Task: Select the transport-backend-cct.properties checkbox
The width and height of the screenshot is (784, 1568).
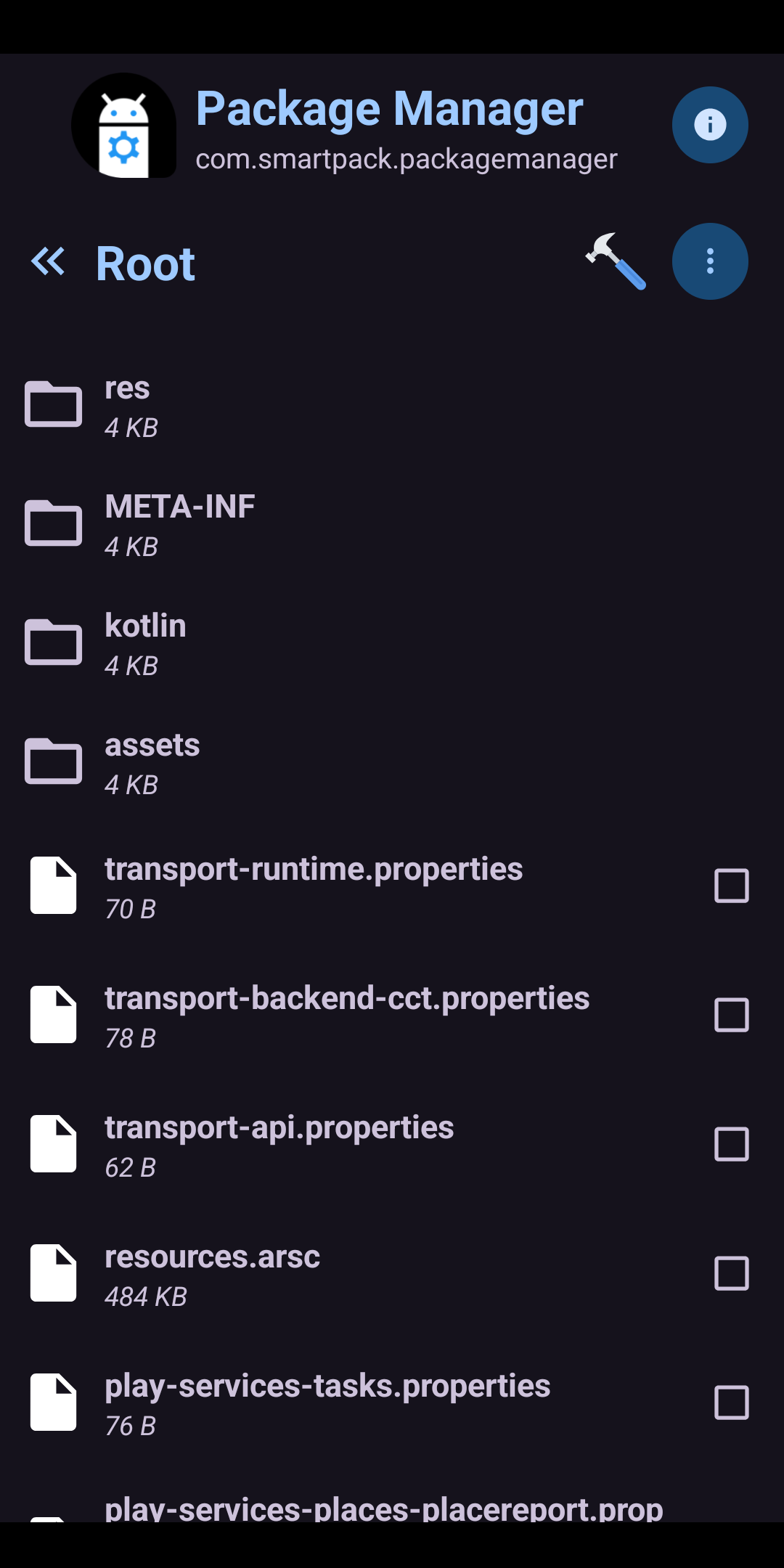Action: point(731,1015)
